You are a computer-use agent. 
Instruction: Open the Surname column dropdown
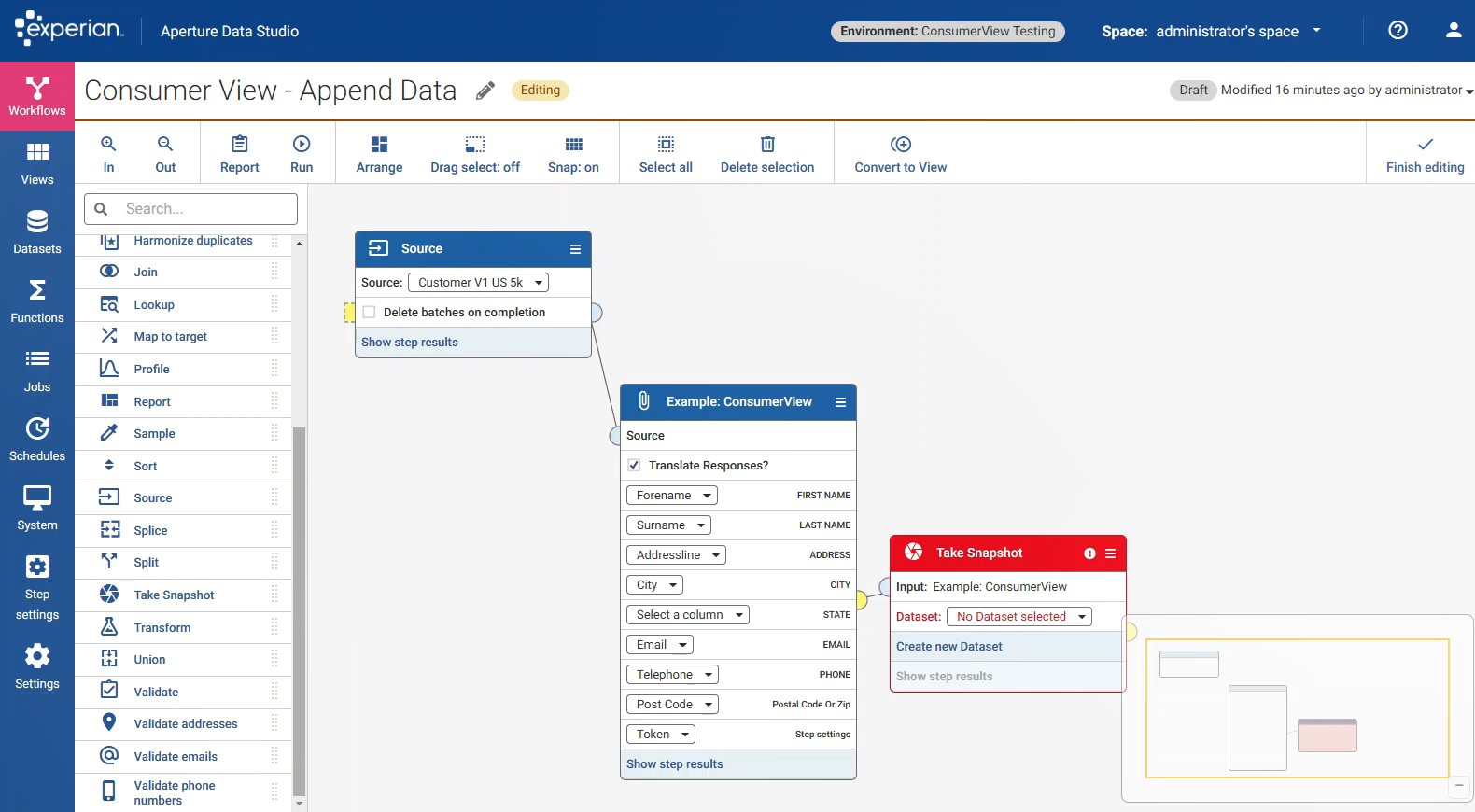point(668,525)
